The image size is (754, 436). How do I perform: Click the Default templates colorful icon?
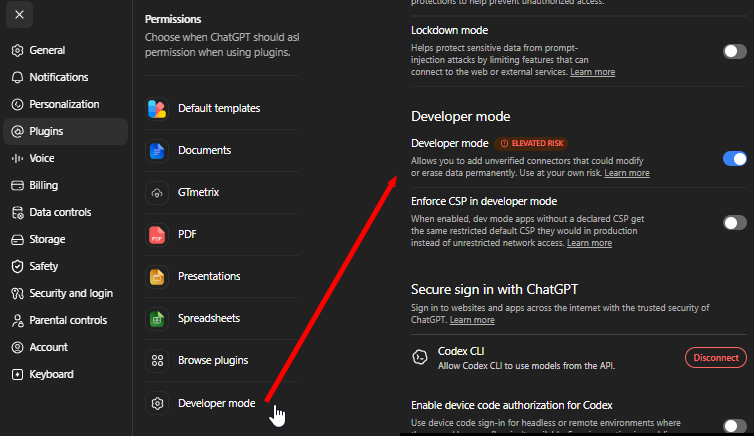[157, 109]
